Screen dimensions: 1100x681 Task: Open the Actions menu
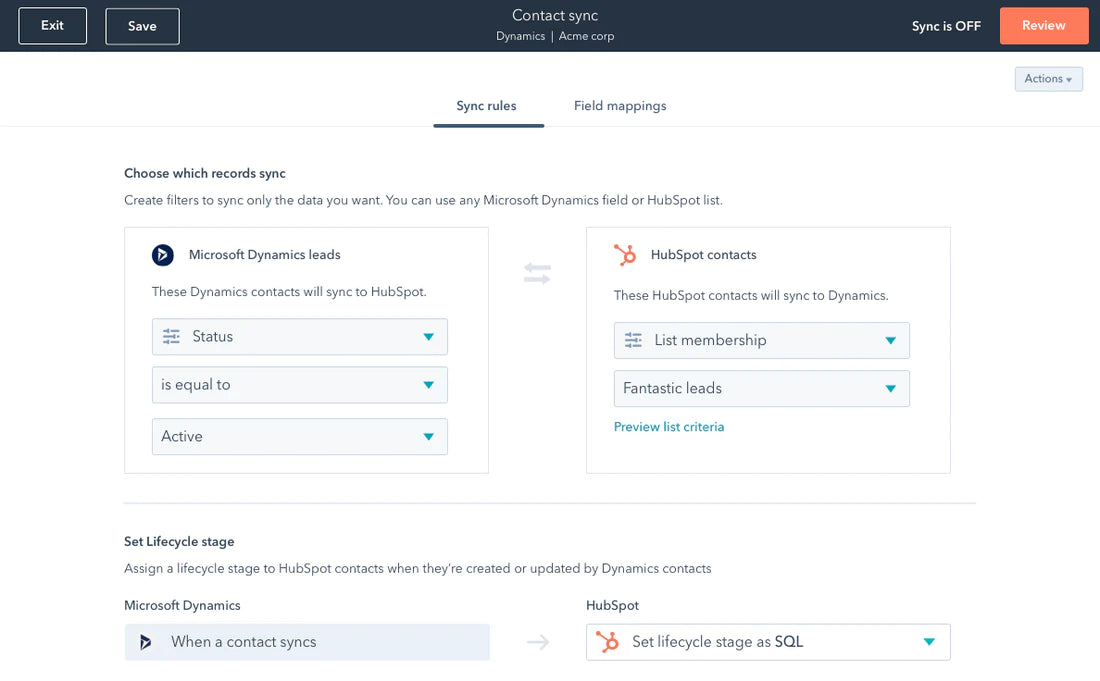(x=1048, y=79)
